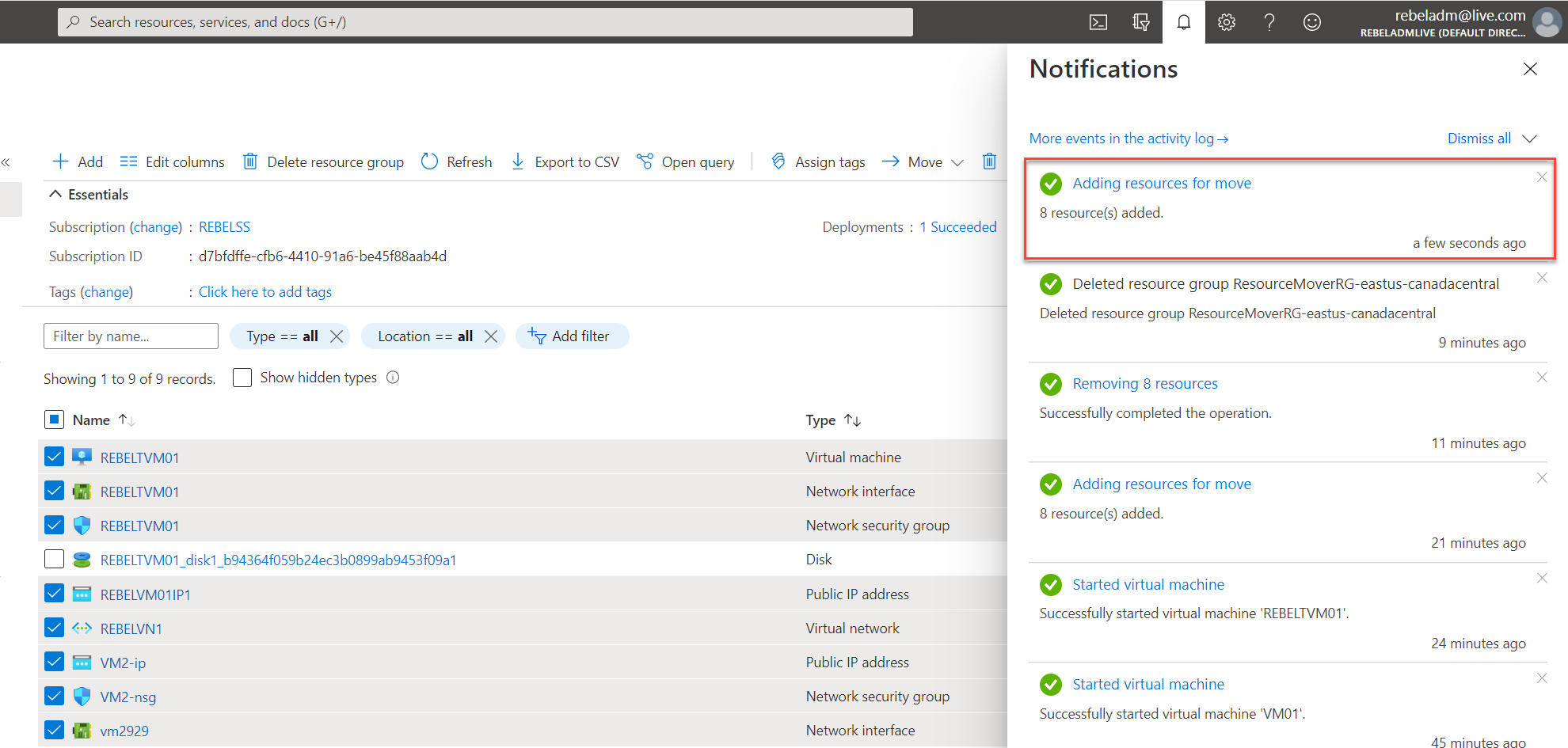Open Assign tags tool

click(817, 161)
